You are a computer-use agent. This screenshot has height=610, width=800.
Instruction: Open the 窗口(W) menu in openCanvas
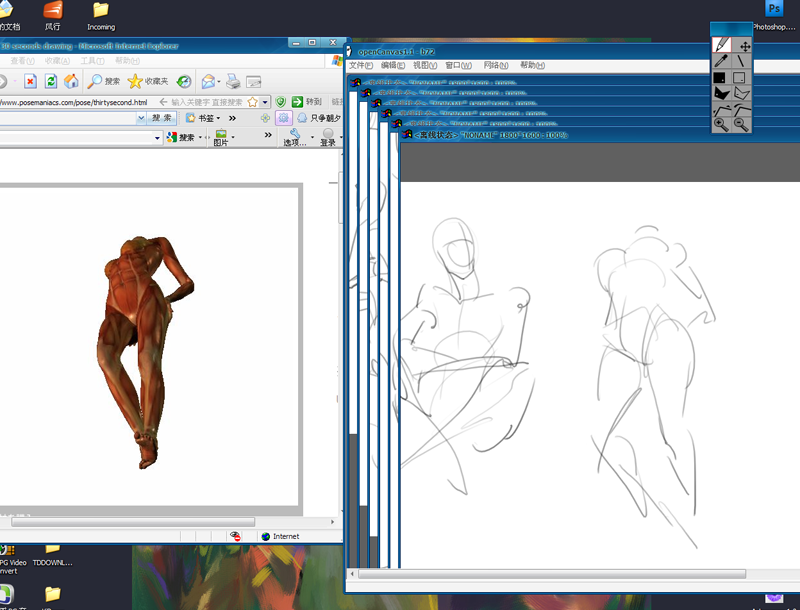pos(458,65)
